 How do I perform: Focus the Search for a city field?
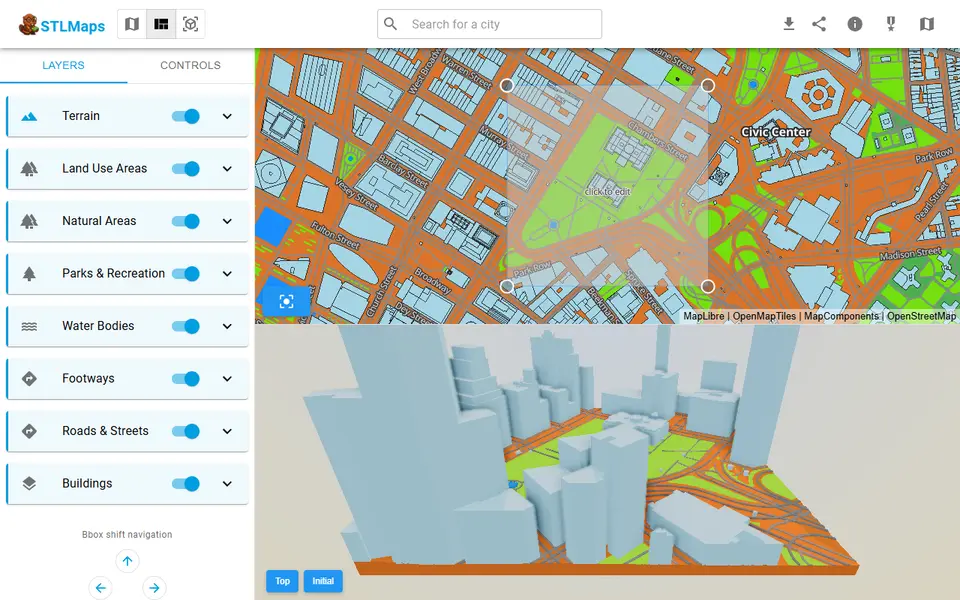489,24
